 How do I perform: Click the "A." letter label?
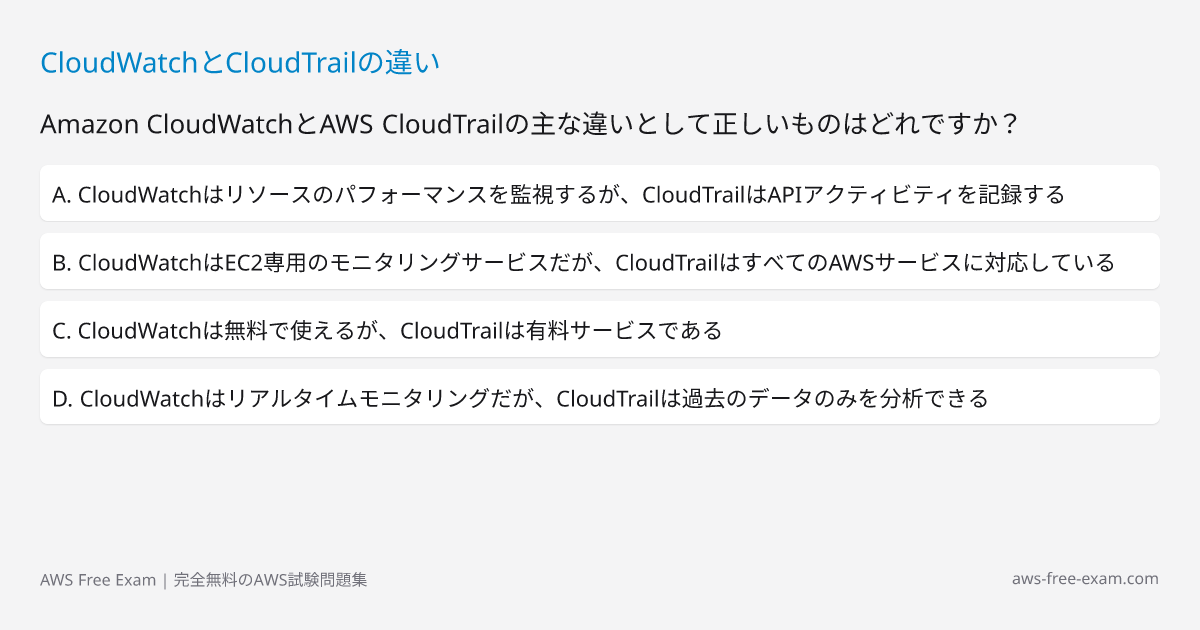coord(61,194)
